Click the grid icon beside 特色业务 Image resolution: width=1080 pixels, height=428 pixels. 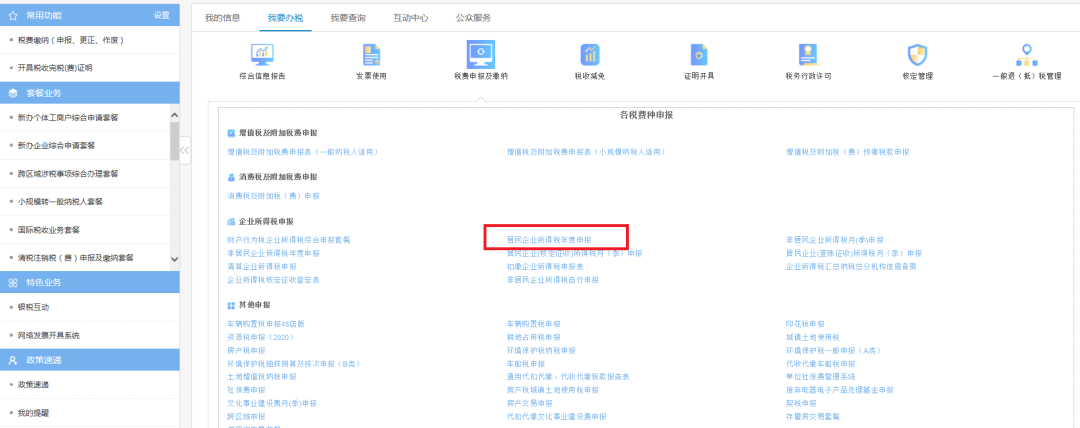(x=13, y=283)
